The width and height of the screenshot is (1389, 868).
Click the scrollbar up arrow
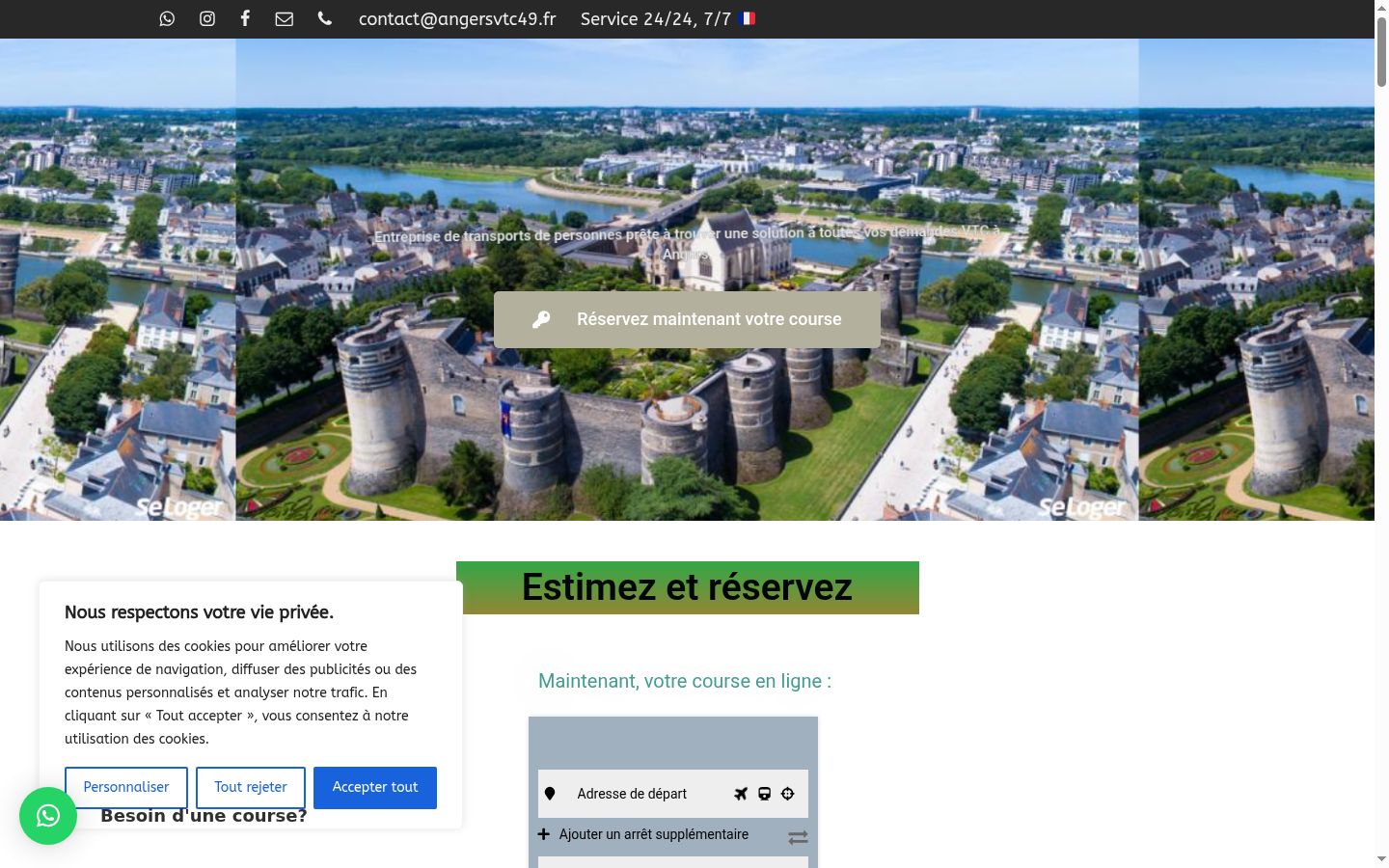click(1381, 7)
